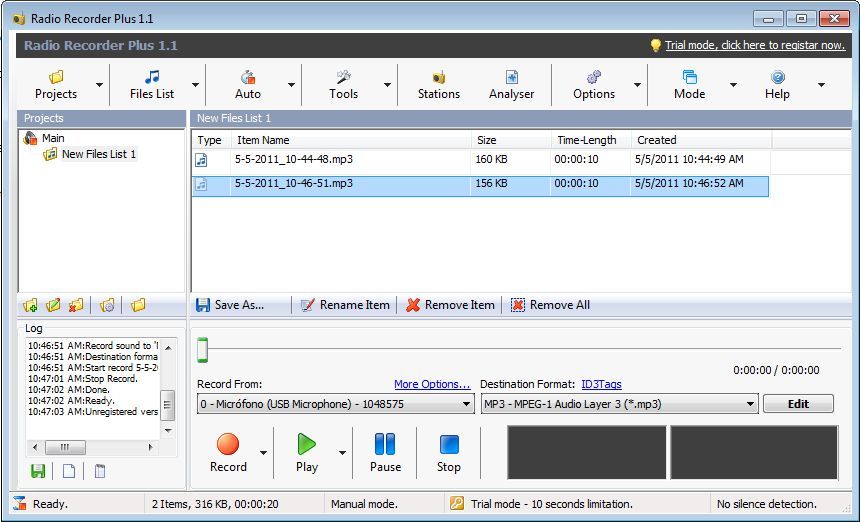Click the playback position slider handle
Image resolution: width=860 pixels, height=522 pixels.
202,350
